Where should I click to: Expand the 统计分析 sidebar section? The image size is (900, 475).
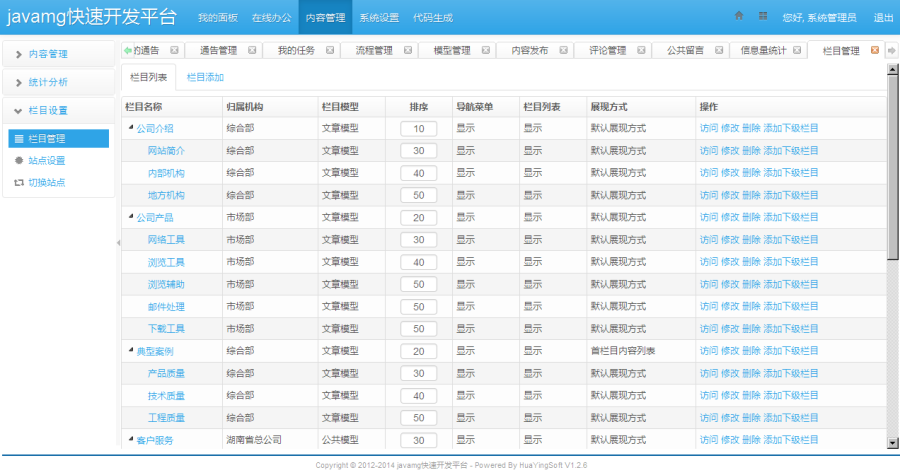coord(59,83)
